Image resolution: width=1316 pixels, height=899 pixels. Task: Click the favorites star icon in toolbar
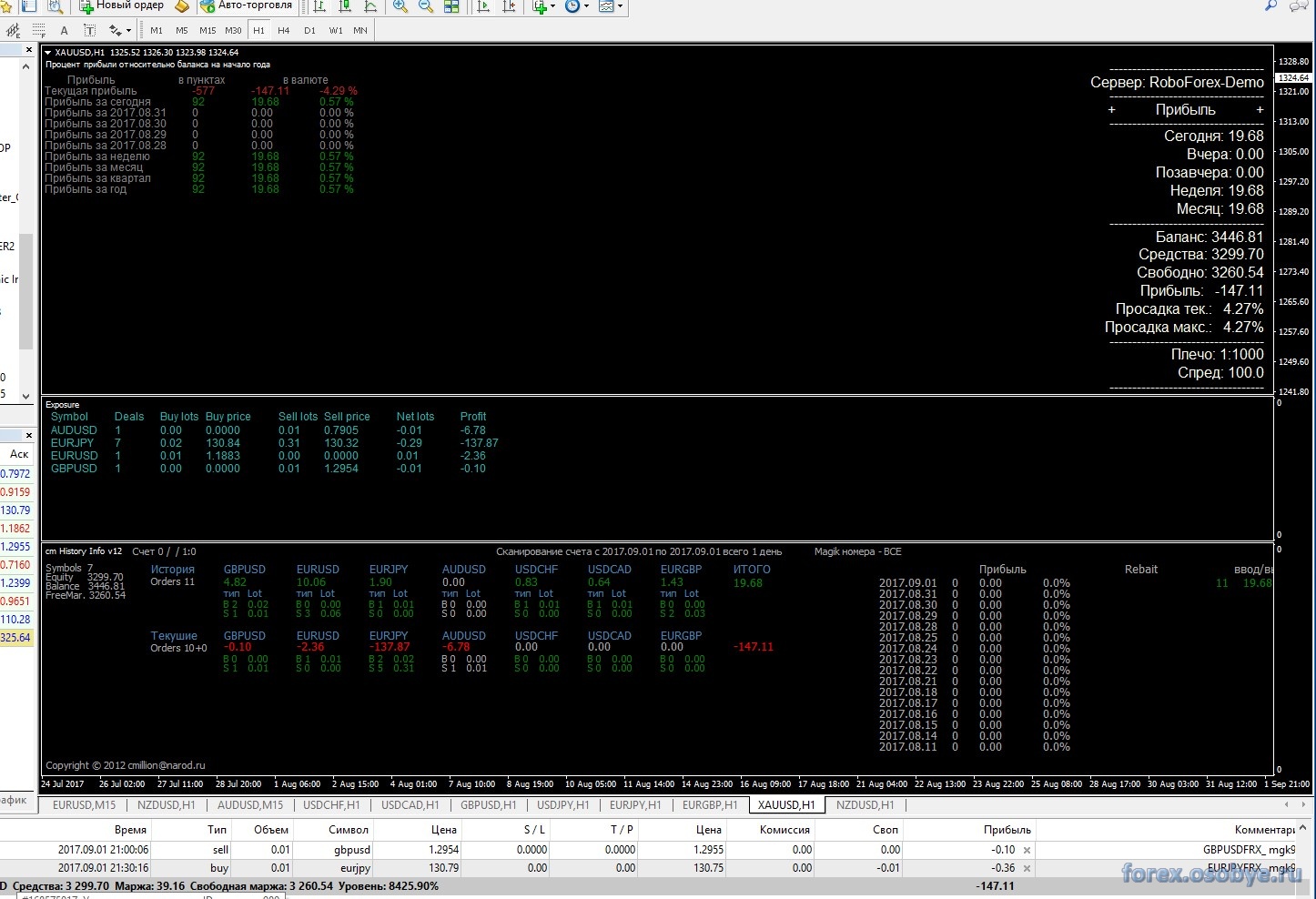coord(6,6)
